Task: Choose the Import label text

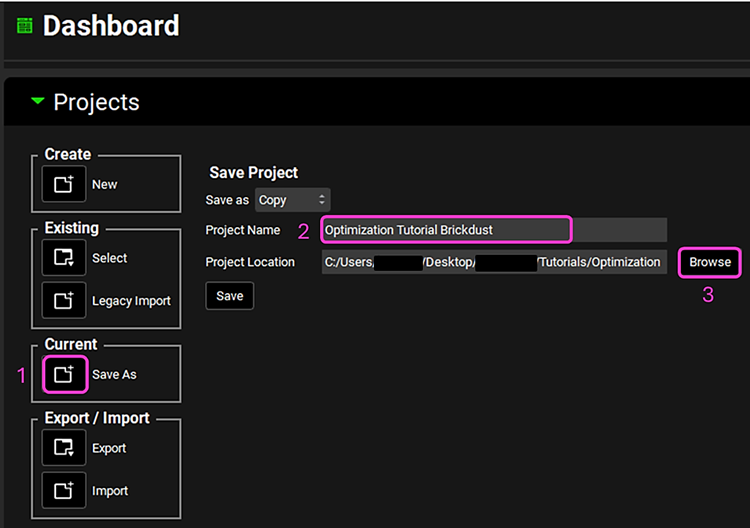Action: pyautogui.click(x=110, y=491)
